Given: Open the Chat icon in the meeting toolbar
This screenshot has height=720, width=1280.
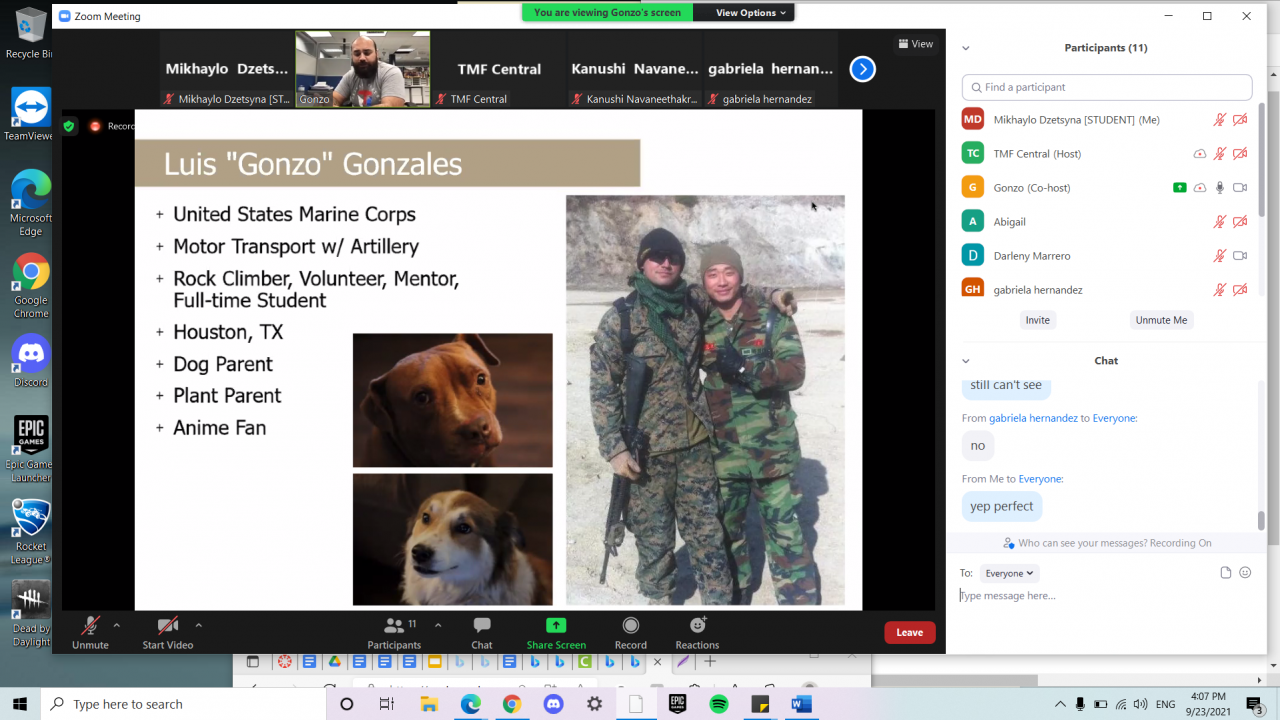Looking at the screenshot, I should (482, 626).
